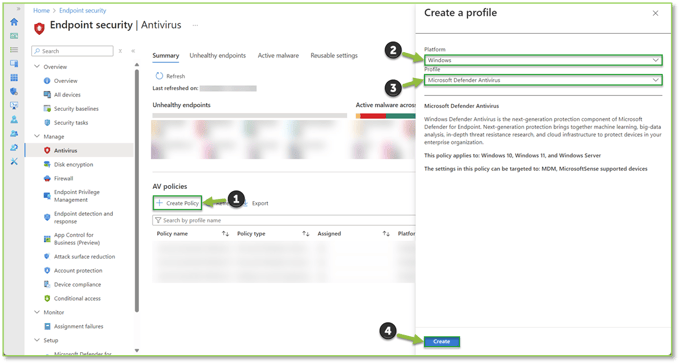The height and width of the screenshot is (364, 680).
Task: Open the Antivirus shield icon item
Action: (x=47, y=151)
